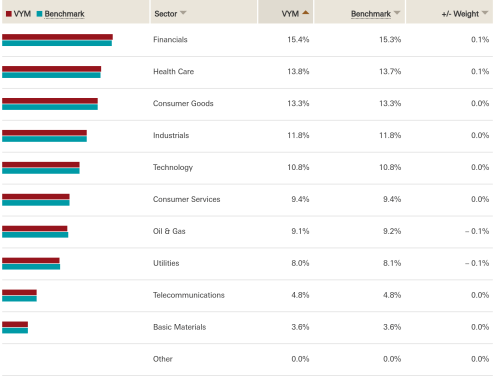
Task: Click the Financials red VYM bar
Action: click(x=57, y=37)
